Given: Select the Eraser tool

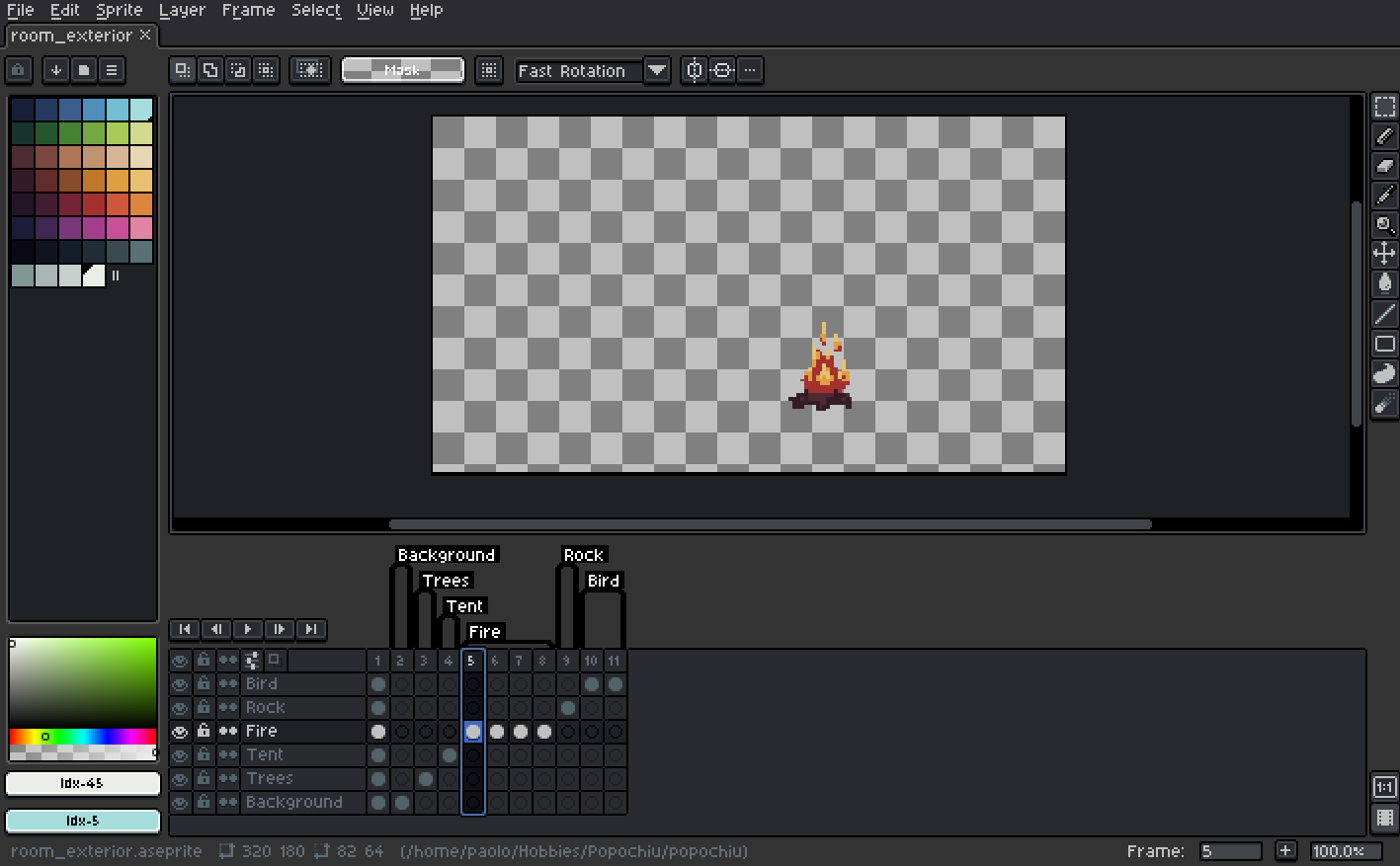Looking at the screenshot, I should coord(1384,166).
